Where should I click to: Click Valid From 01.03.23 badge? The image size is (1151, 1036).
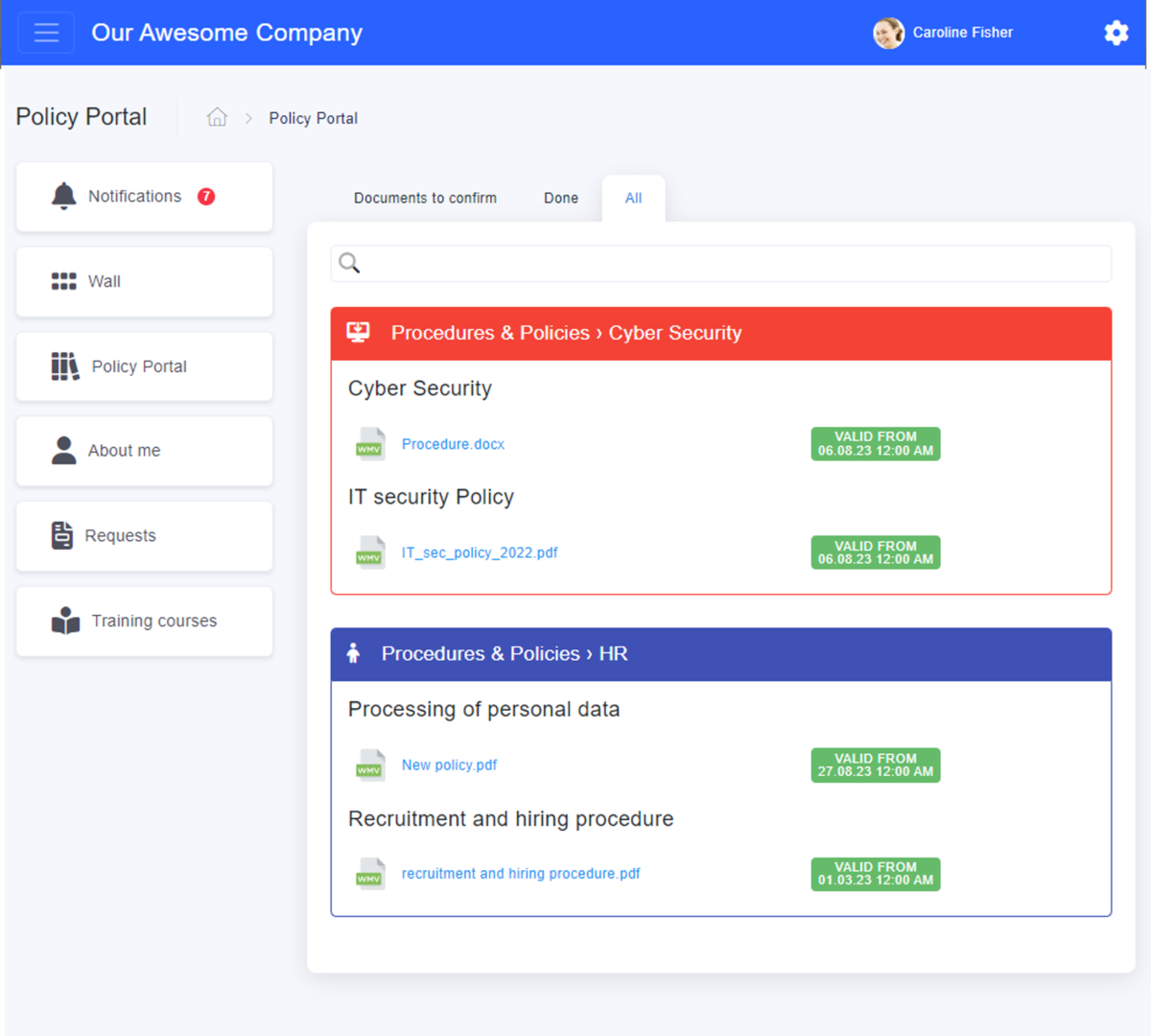(876, 874)
